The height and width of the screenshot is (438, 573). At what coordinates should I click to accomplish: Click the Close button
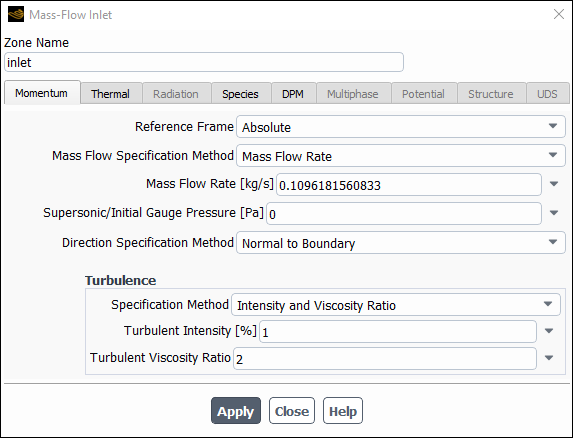coord(292,411)
